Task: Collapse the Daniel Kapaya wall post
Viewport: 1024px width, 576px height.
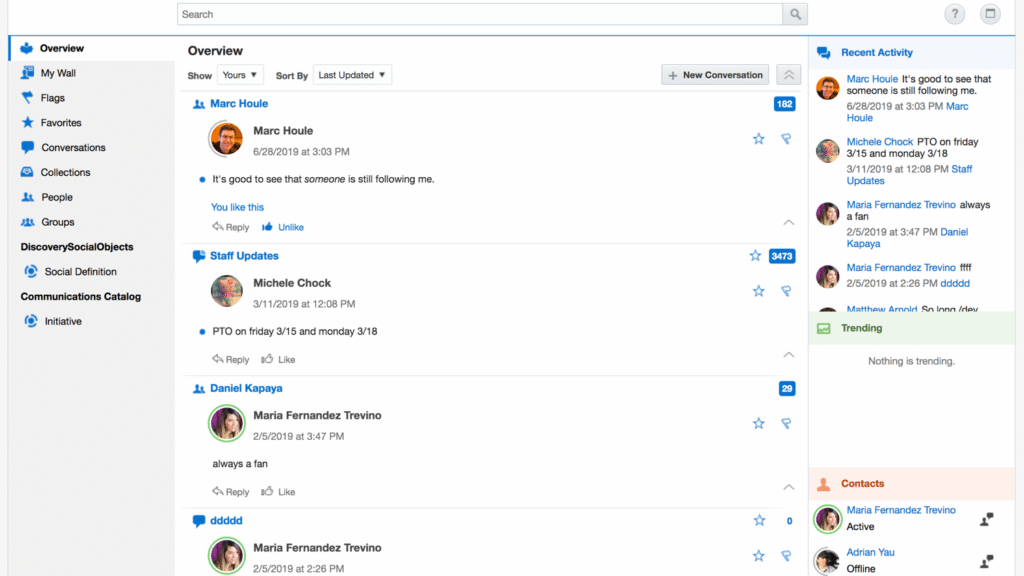Action: coord(789,488)
